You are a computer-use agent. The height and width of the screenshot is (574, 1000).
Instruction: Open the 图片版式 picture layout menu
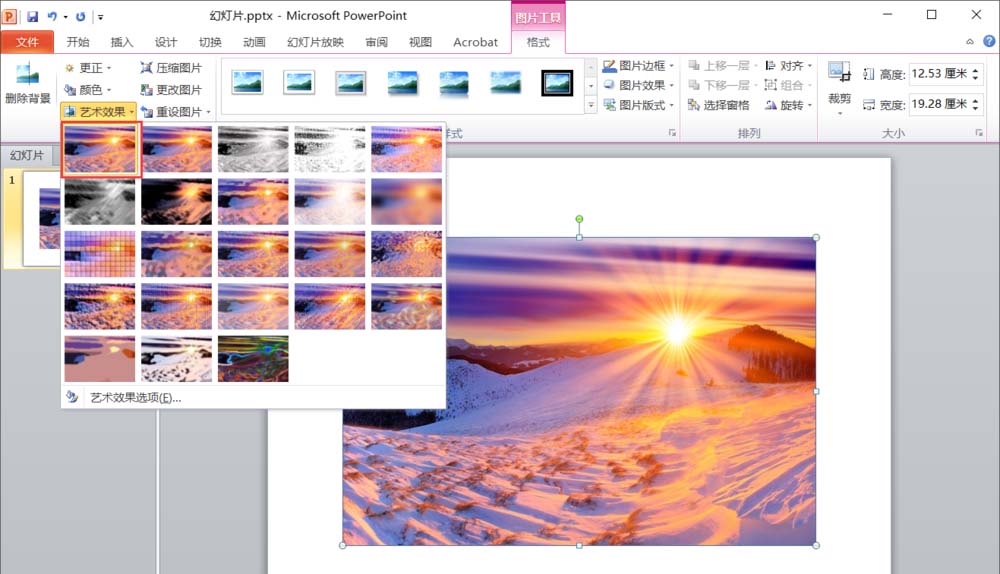pyautogui.click(x=638, y=105)
